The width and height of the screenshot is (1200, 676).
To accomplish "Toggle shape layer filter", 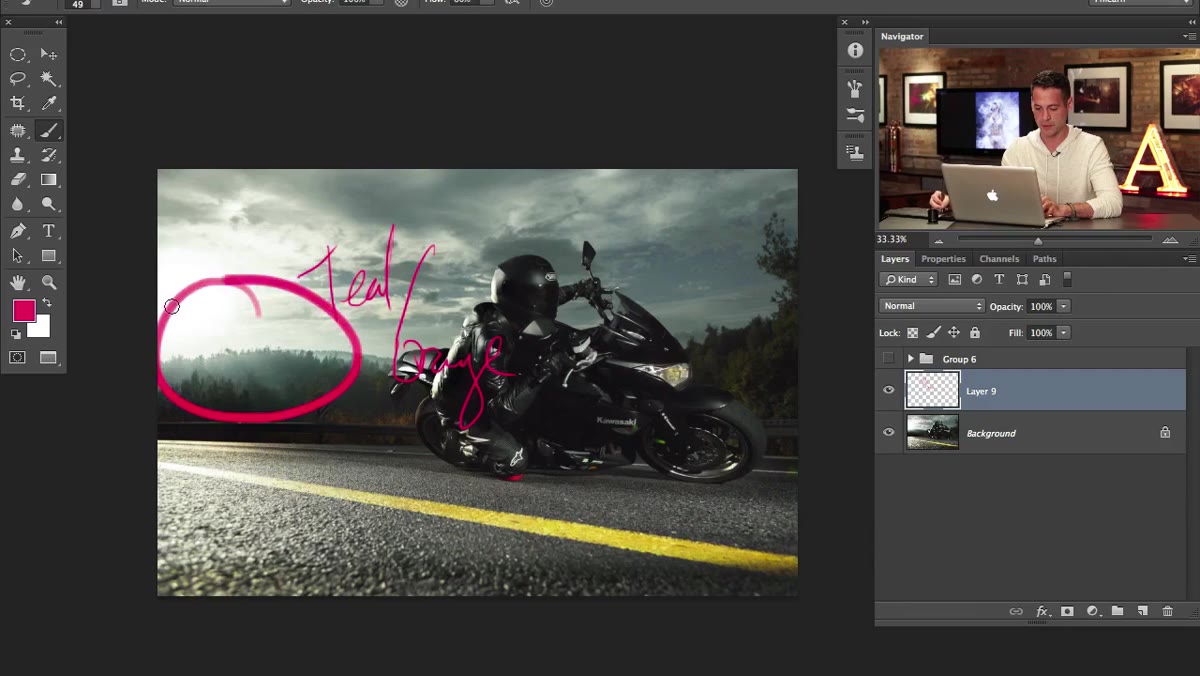I will pos(1022,280).
